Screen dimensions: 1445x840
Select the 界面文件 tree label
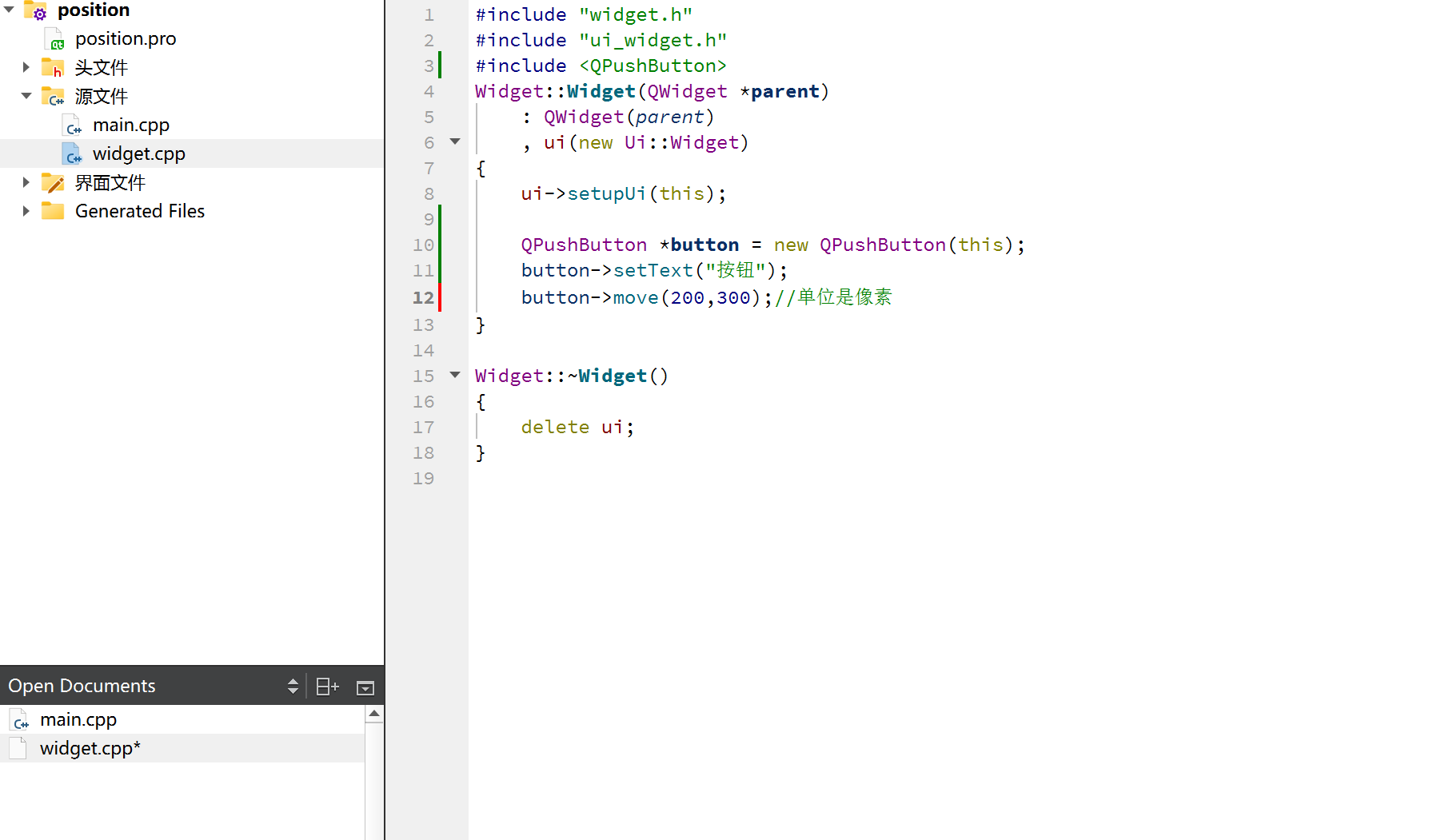[x=110, y=182]
